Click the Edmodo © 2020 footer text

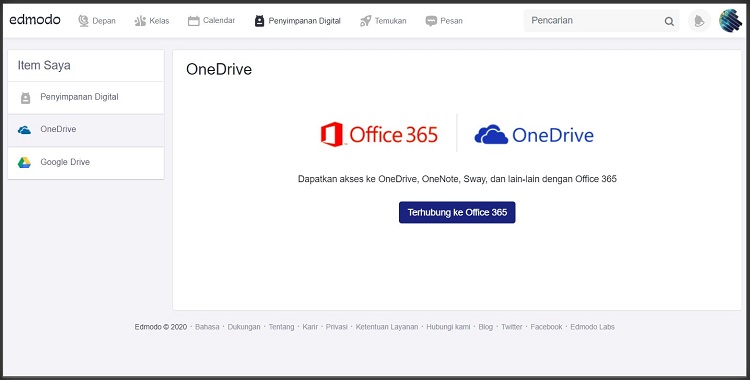[161, 327]
